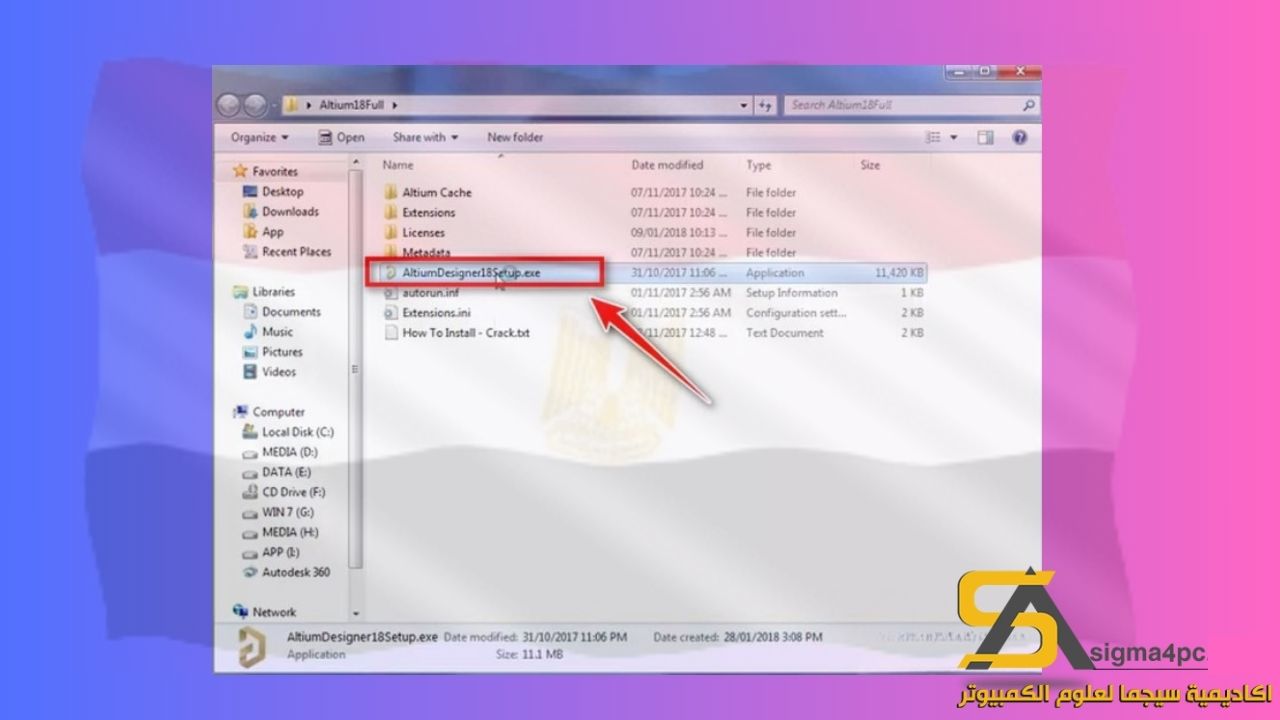This screenshot has height=720, width=1280.
Task: Click the autorun.inf file icon
Action: click(x=391, y=293)
